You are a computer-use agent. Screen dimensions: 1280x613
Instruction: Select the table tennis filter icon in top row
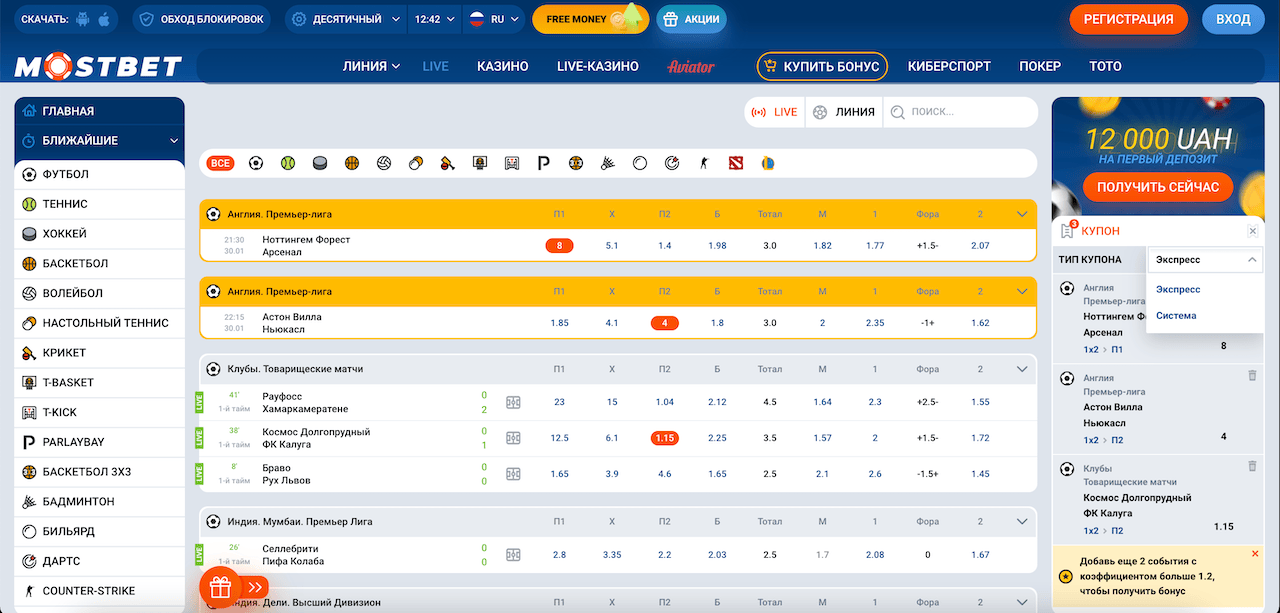tap(416, 163)
